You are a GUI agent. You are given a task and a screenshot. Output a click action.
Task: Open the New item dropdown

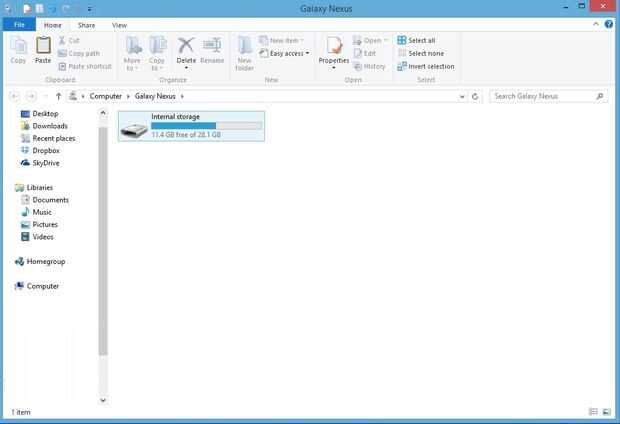(x=302, y=40)
